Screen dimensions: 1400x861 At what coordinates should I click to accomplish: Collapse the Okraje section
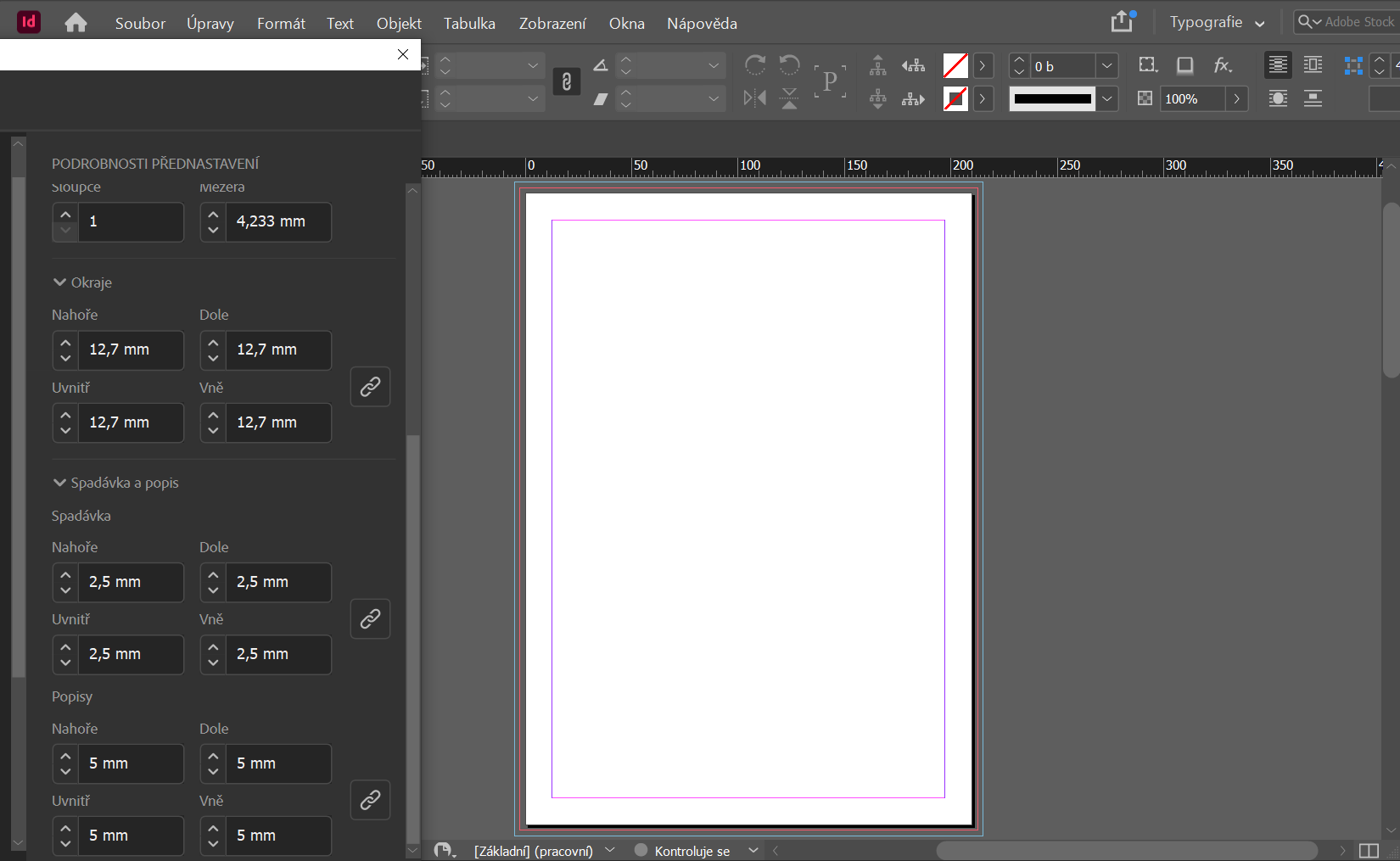pyautogui.click(x=59, y=282)
